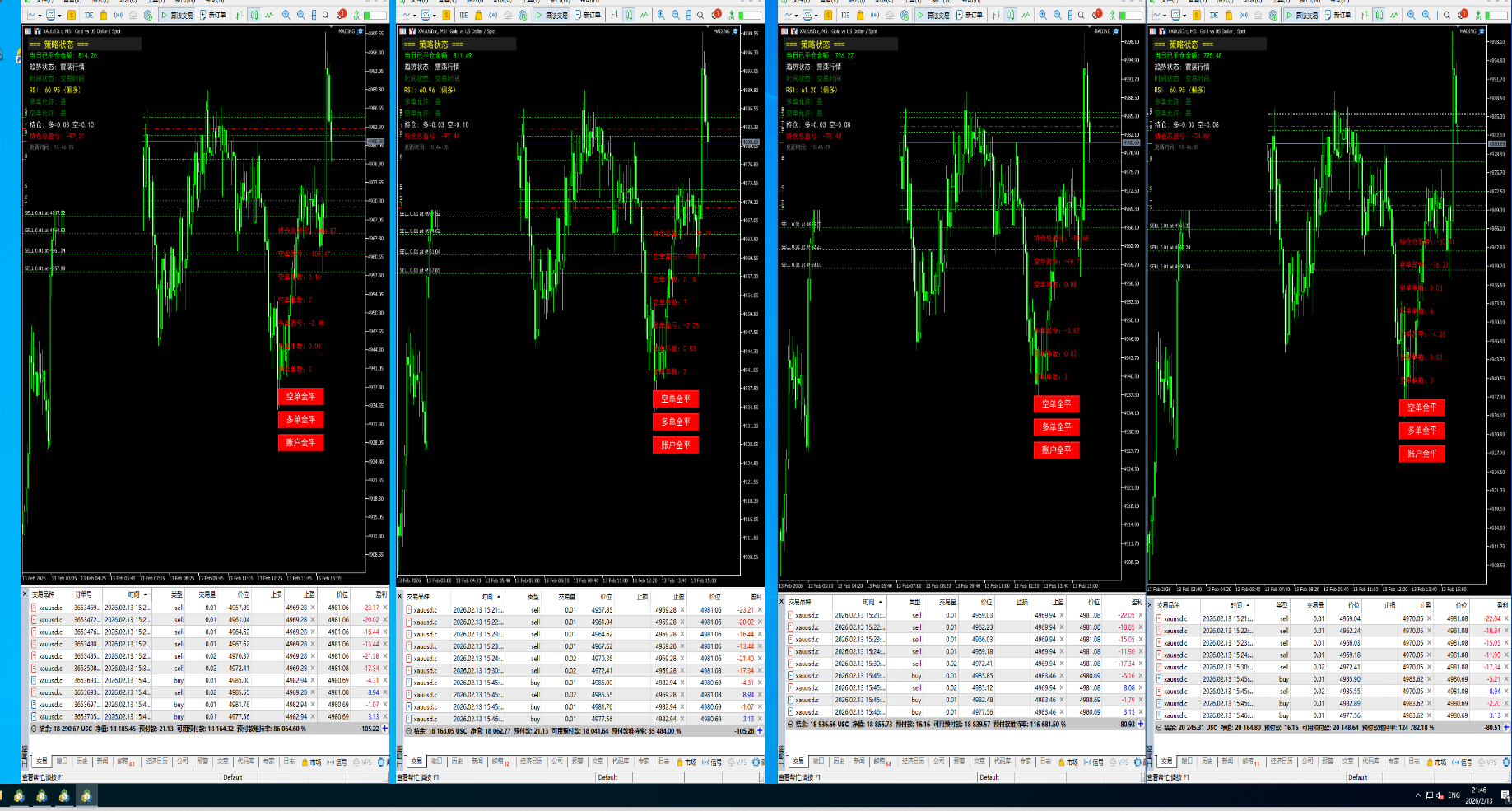Open the 日志 tab in the leftmost window
This screenshot has height=811, width=1512.
(289, 762)
